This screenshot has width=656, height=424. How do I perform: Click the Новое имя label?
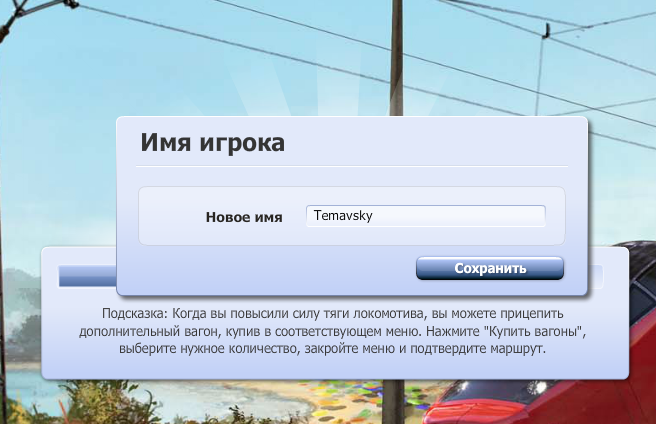244,217
